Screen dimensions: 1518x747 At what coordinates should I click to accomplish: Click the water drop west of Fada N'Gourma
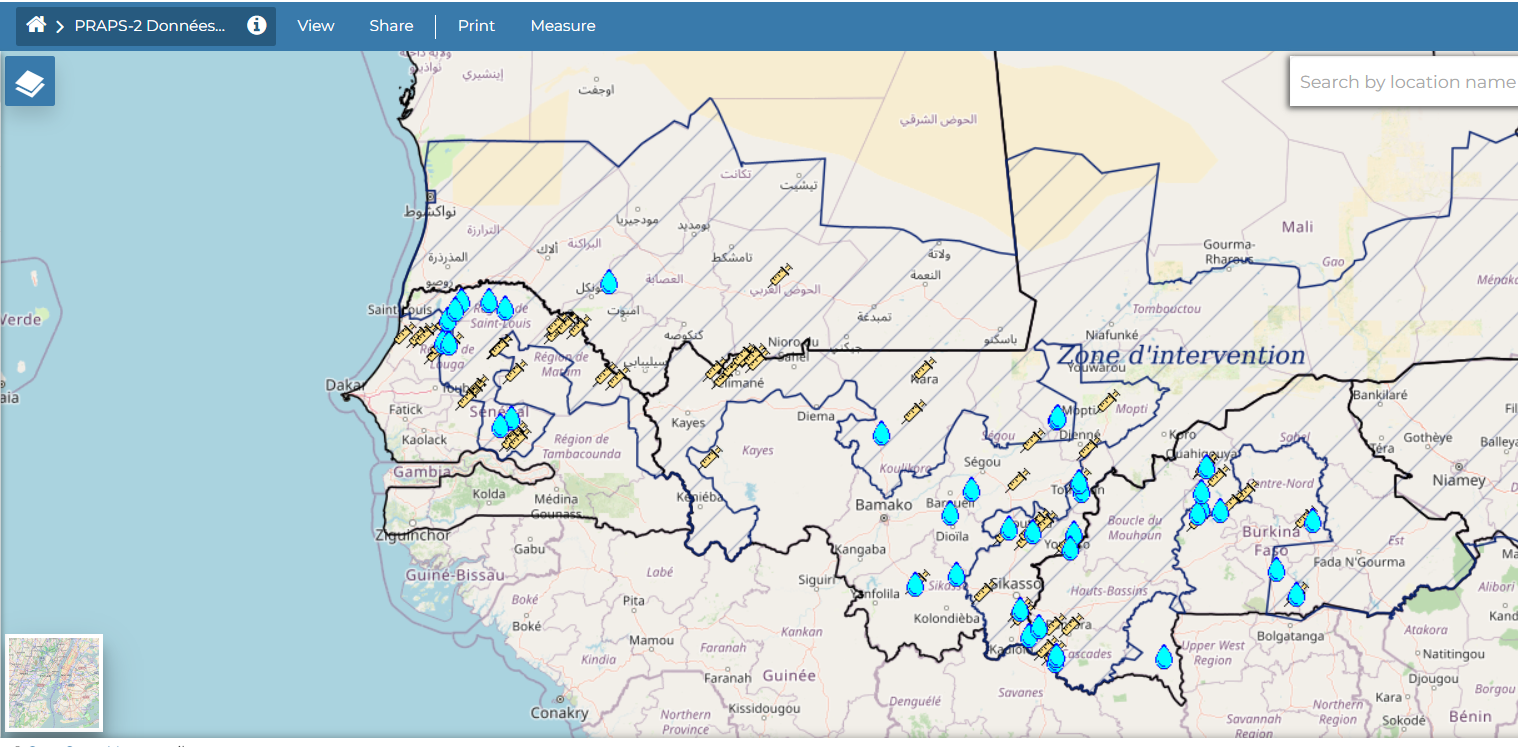coord(1276,571)
